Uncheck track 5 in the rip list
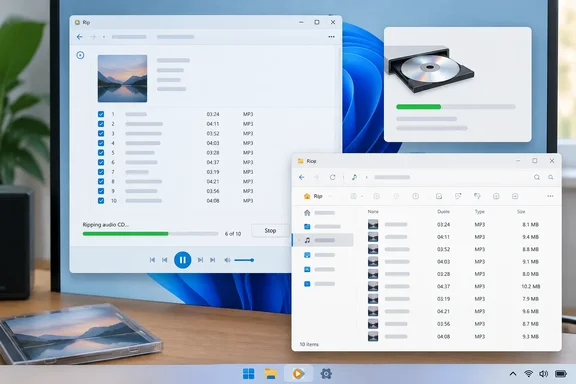Viewport: 576px width, 384px height. pyautogui.click(x=101, y=152)
